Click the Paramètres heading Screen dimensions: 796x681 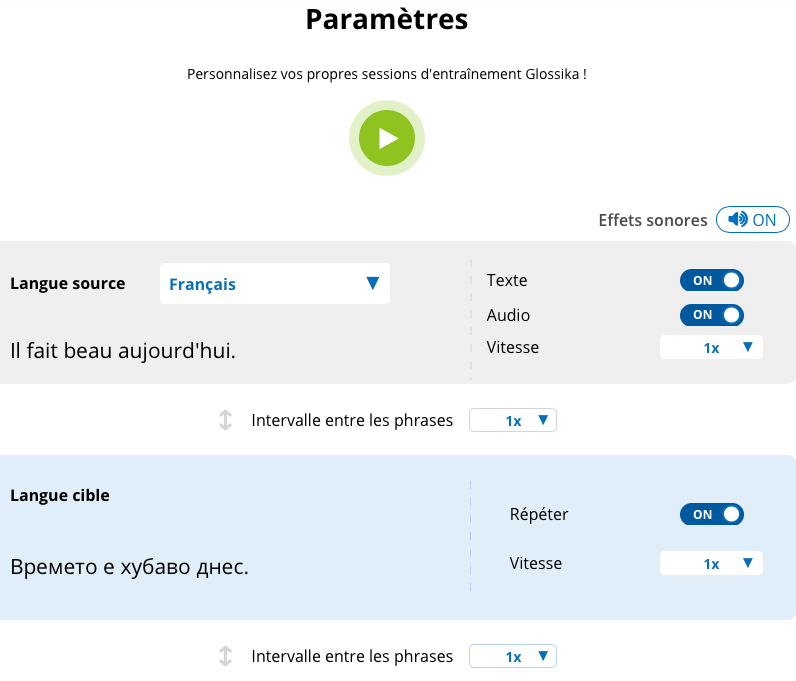(x=386, y=19)
